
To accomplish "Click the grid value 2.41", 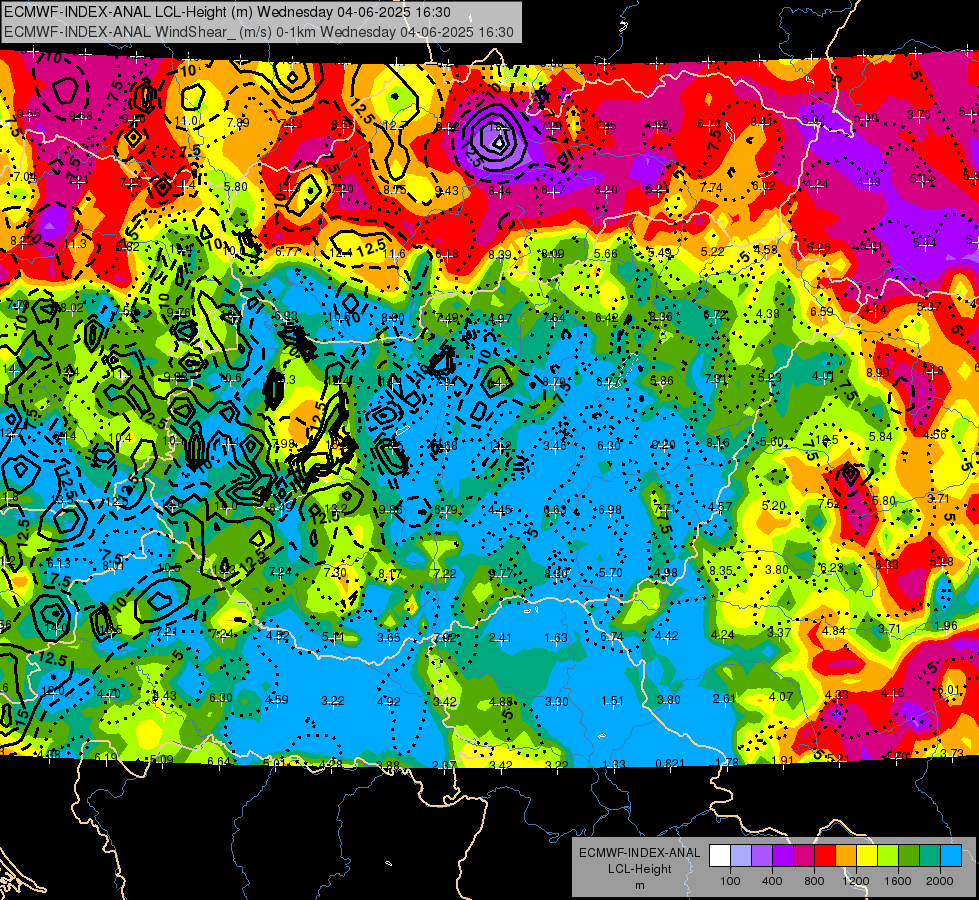I will tap(500, 638).
